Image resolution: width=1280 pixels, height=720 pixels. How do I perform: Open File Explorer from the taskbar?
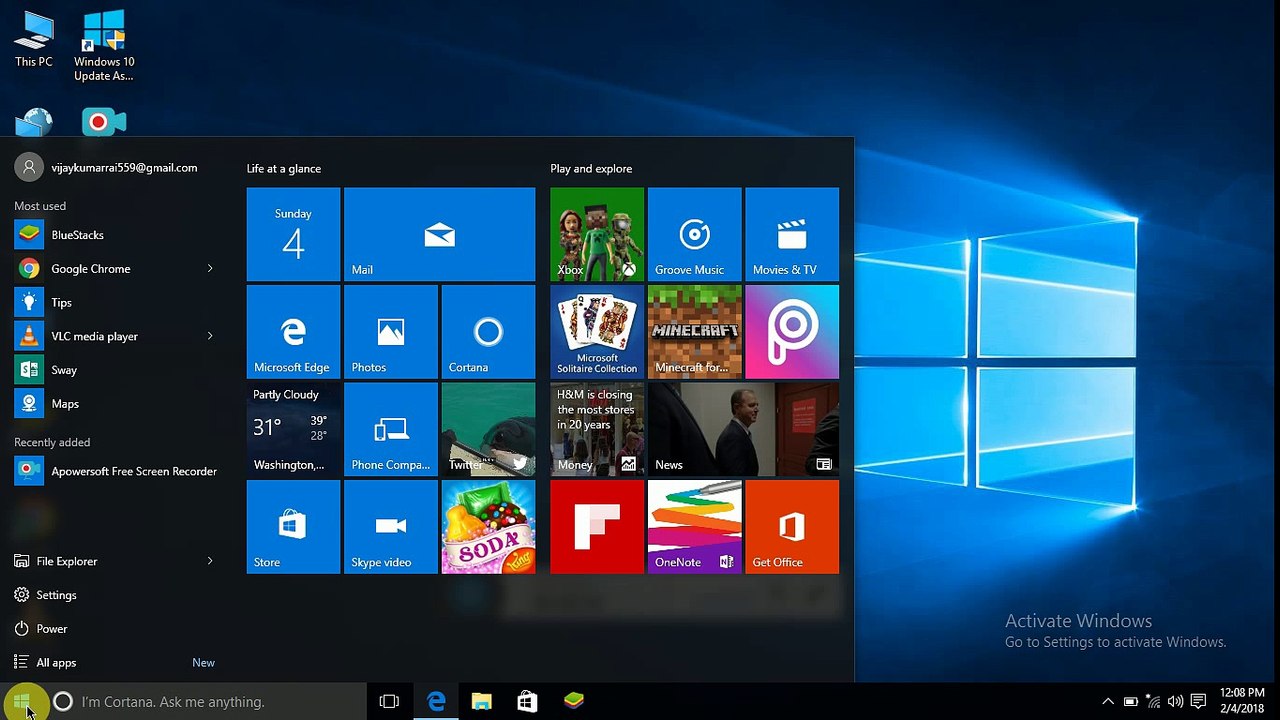482,702
